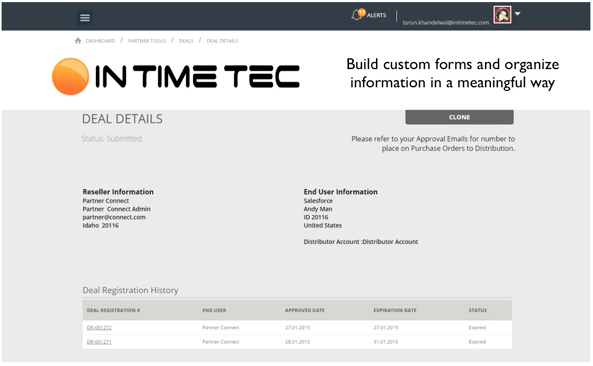The height and width of the screenshot is (366, 593).
Task: Click the In Time Tec orange logo
Action: [x=70, y=76]
